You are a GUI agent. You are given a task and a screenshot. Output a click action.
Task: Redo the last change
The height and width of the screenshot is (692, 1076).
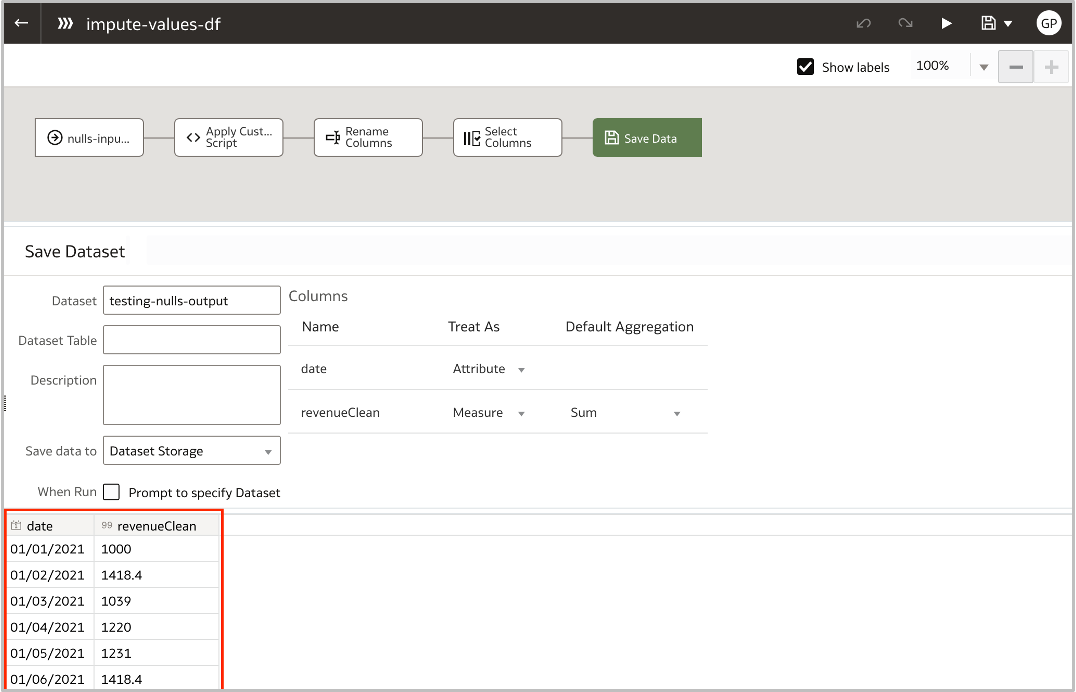pos(905,22)
